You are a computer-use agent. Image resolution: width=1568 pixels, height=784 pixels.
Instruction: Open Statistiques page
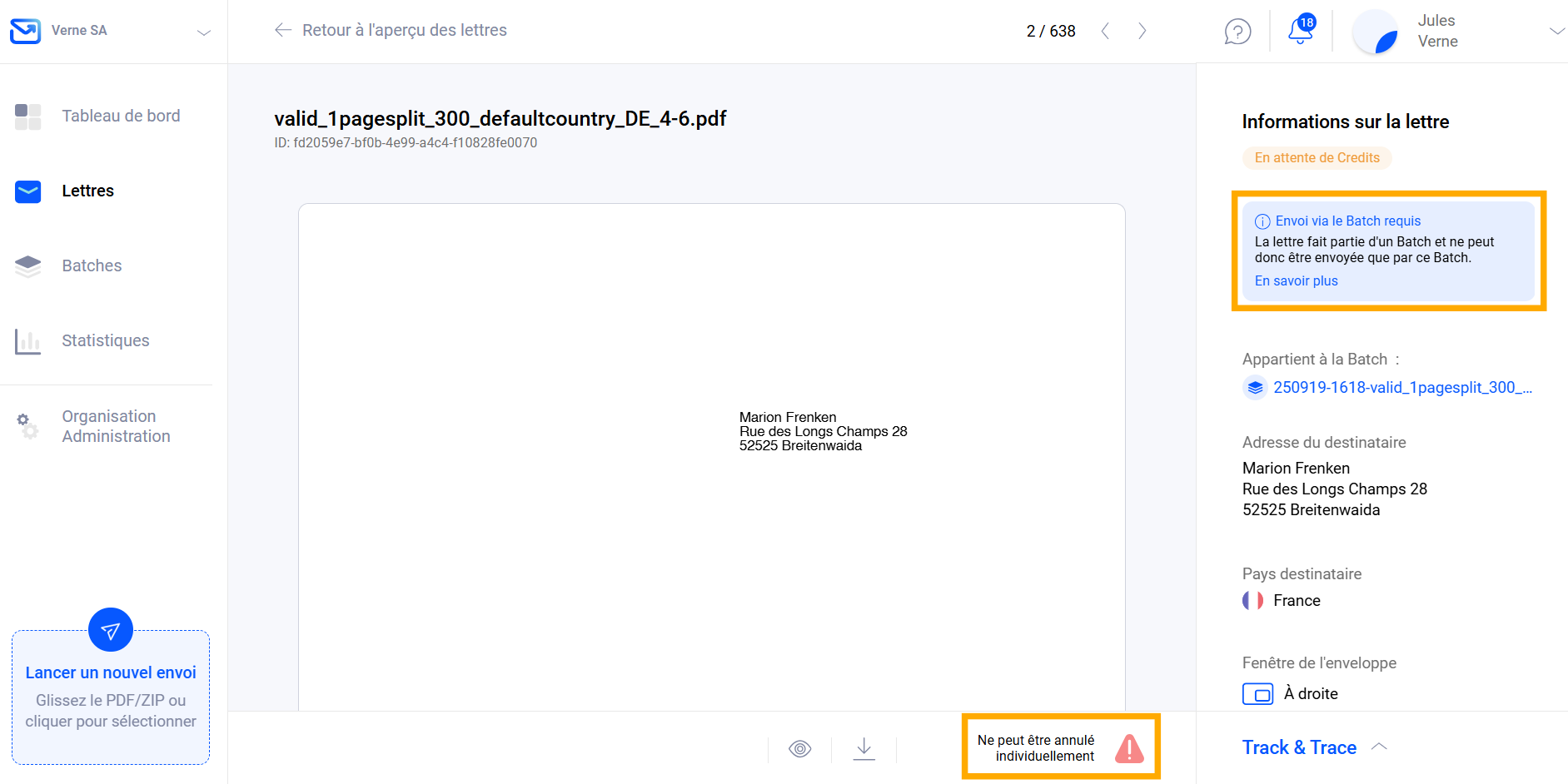click(105, 340)
